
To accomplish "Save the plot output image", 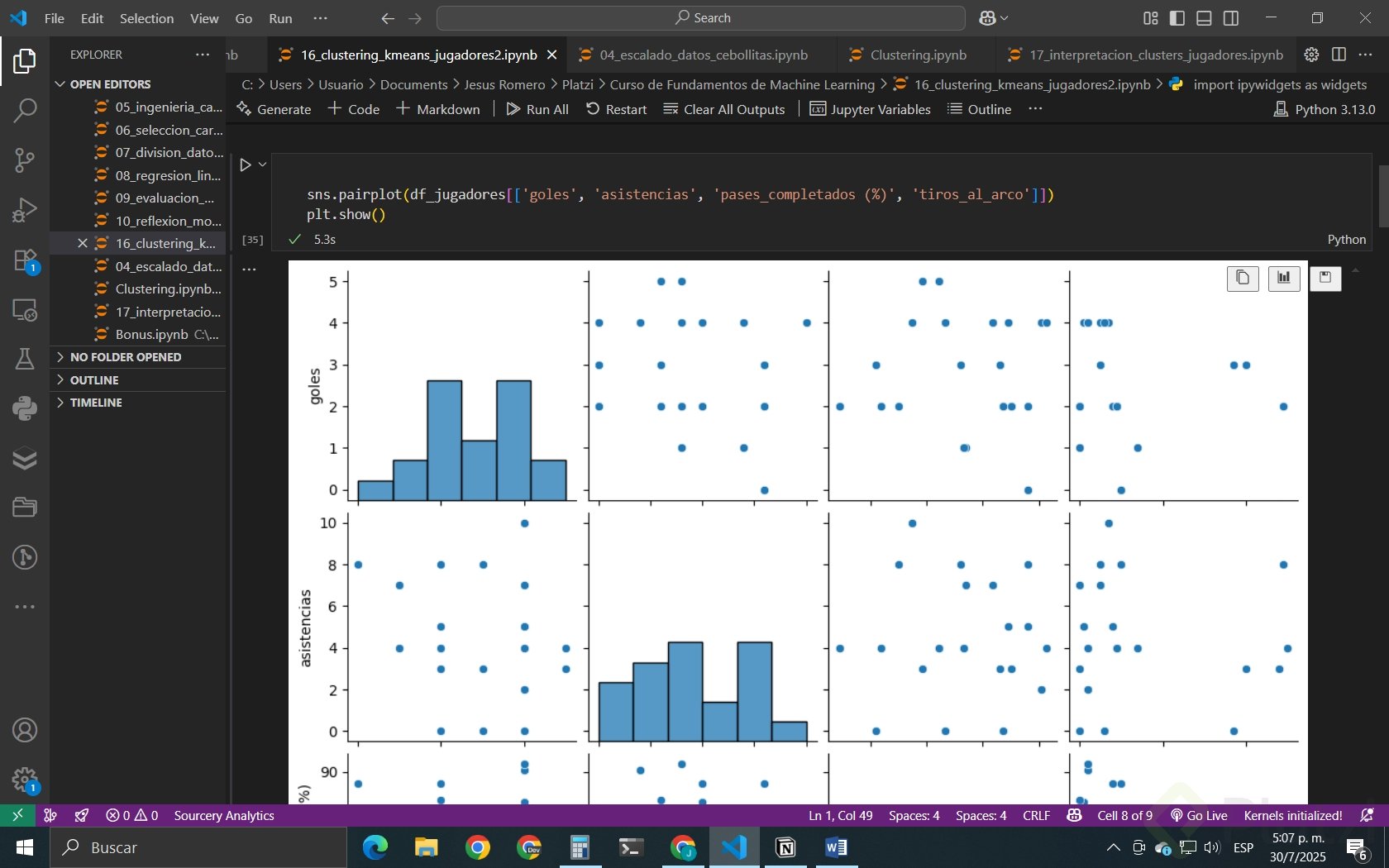I will (x=1325, y=278).
